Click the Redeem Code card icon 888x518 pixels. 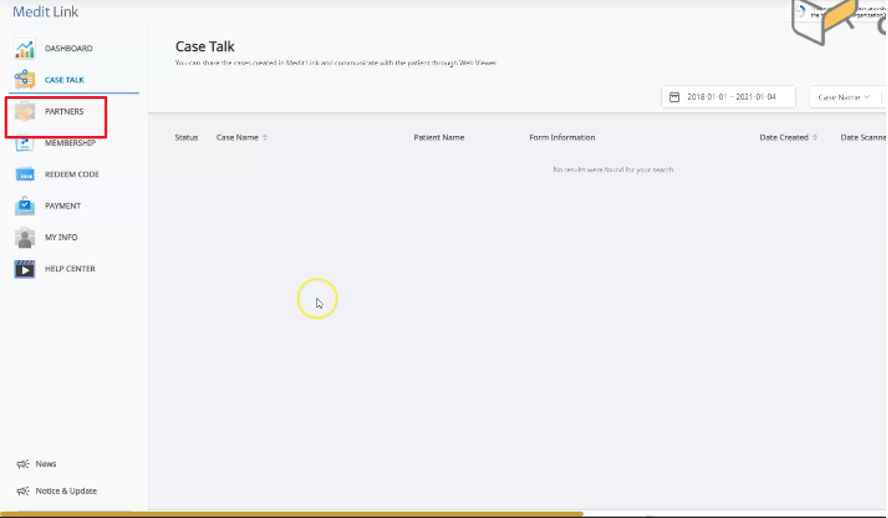pyautogui.click(x=24, y=175)
